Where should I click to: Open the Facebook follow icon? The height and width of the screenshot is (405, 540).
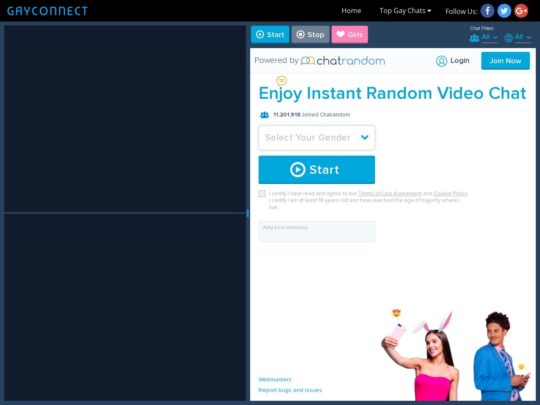[x=487, y=11]
